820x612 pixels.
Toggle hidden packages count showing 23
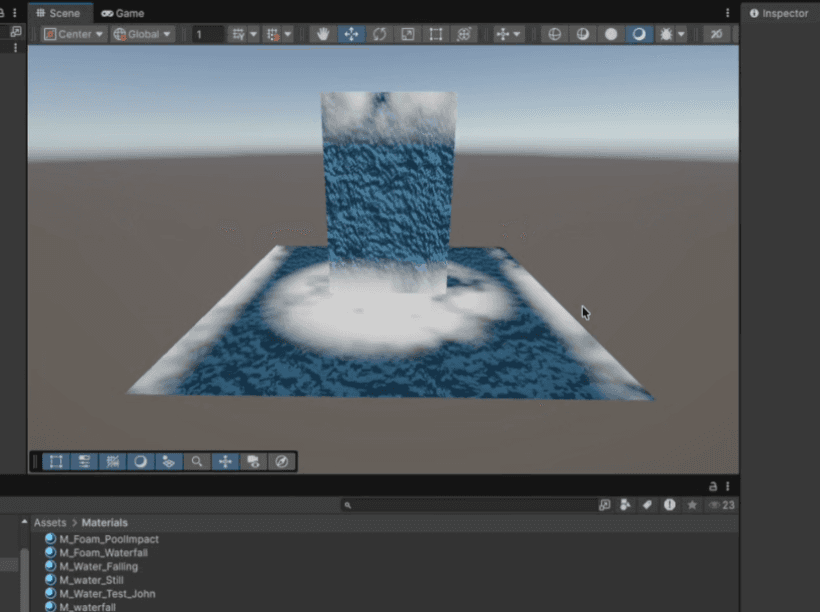click(721, 505)
